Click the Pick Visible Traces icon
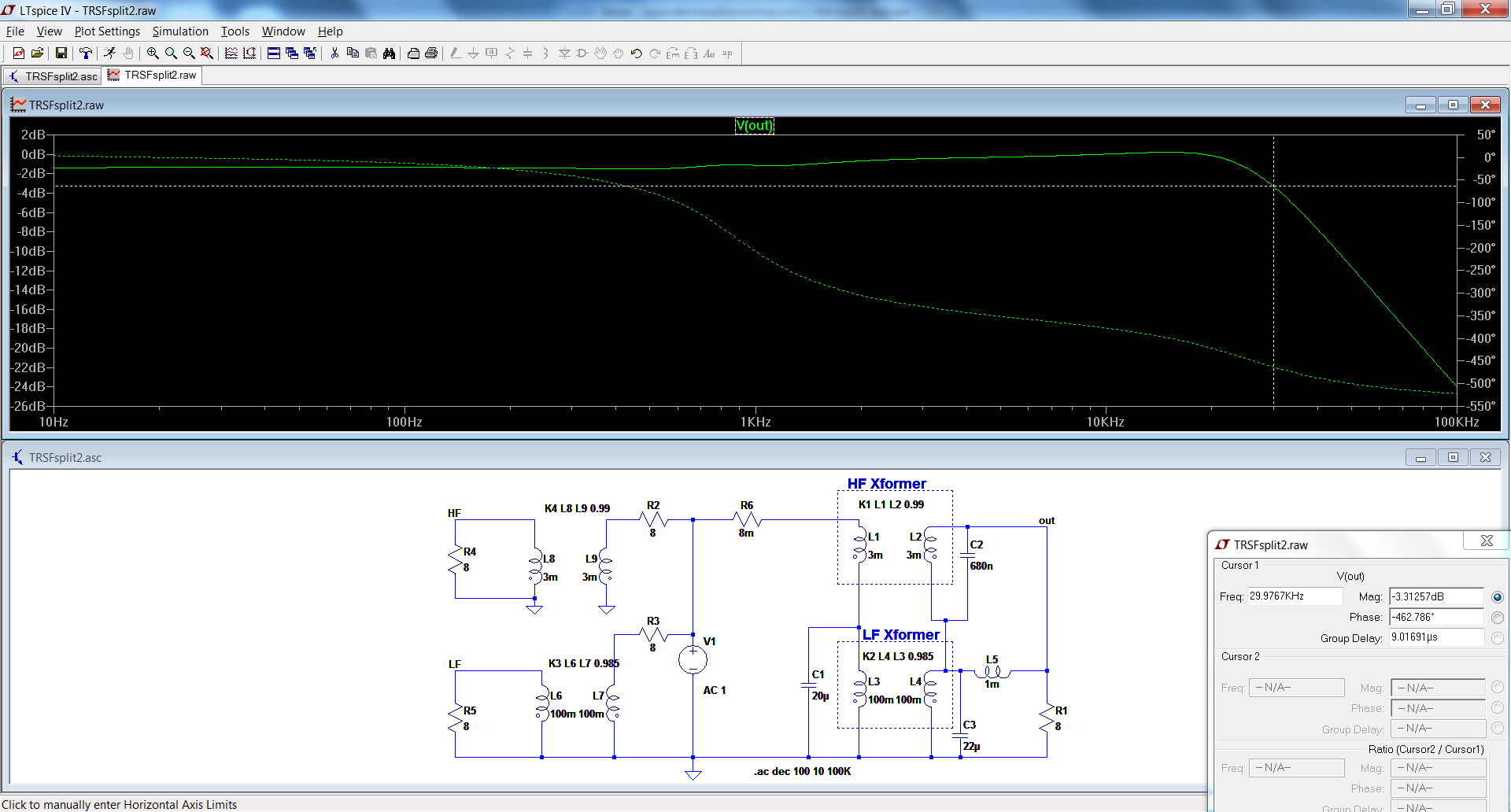This screenshot has width=1511, height=812. click(x=231, y=54)
